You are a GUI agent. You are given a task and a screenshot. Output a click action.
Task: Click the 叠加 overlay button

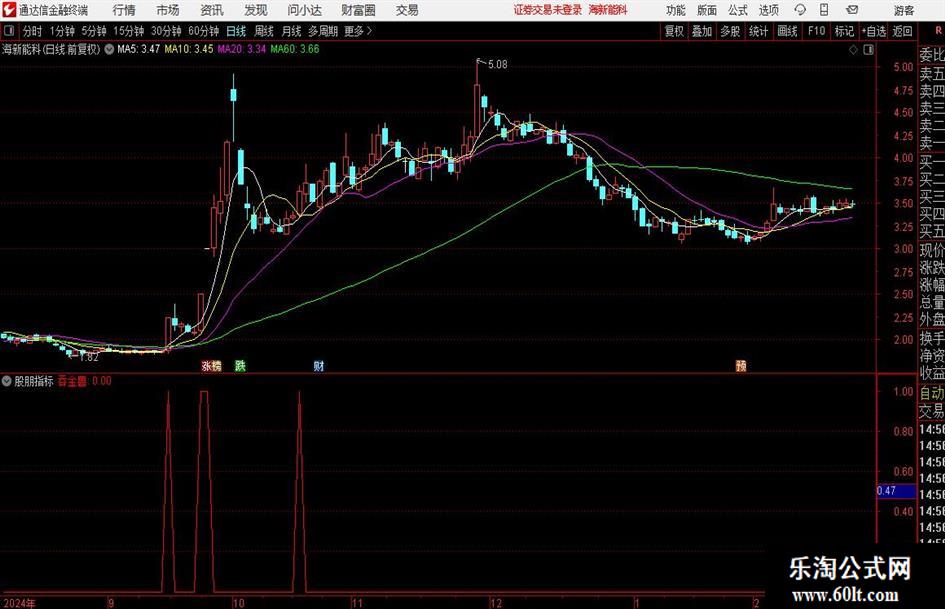[702, 31]
